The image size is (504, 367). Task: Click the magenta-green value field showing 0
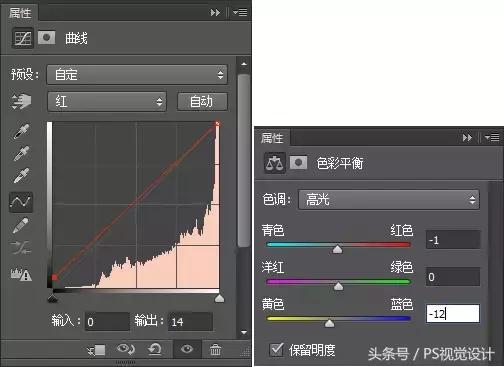click(x=453, y=276)
